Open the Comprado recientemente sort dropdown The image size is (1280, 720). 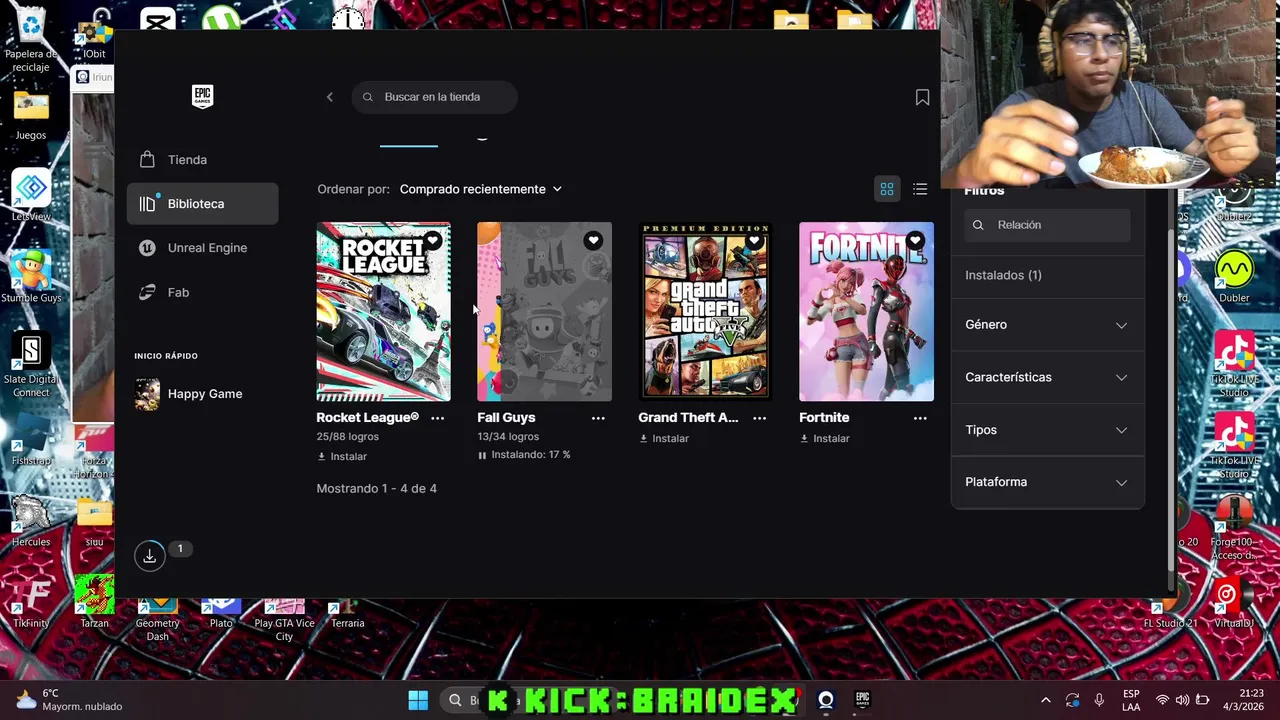click(481, 189)
